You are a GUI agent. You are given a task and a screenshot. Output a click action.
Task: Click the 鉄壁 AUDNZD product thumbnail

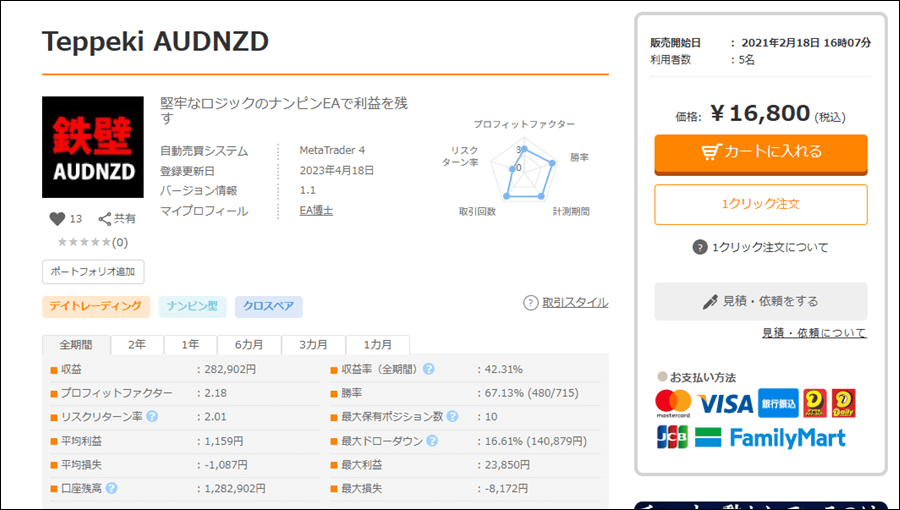tap(93, 147)
